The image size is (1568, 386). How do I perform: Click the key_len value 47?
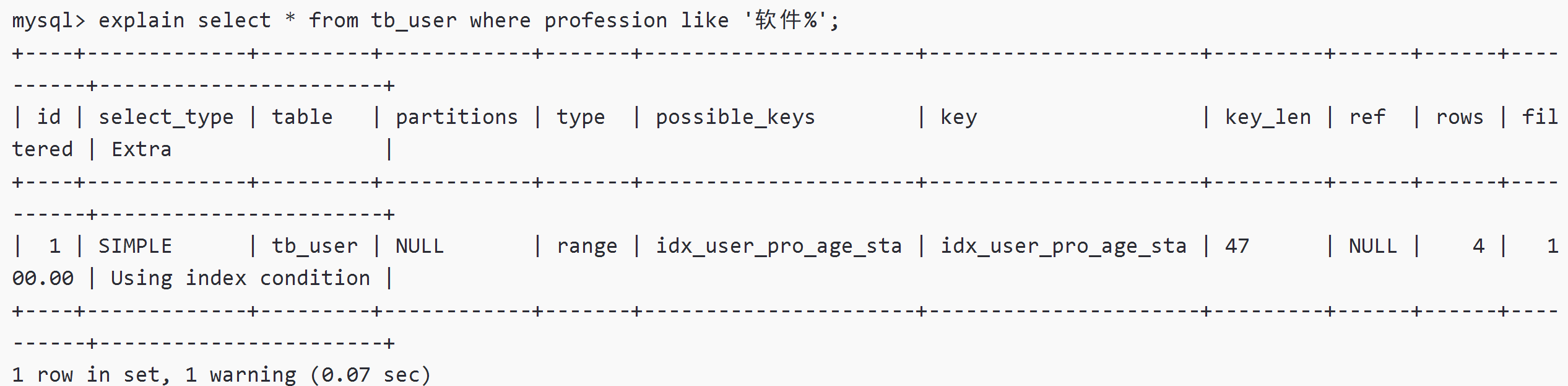tap(1237, 247)
